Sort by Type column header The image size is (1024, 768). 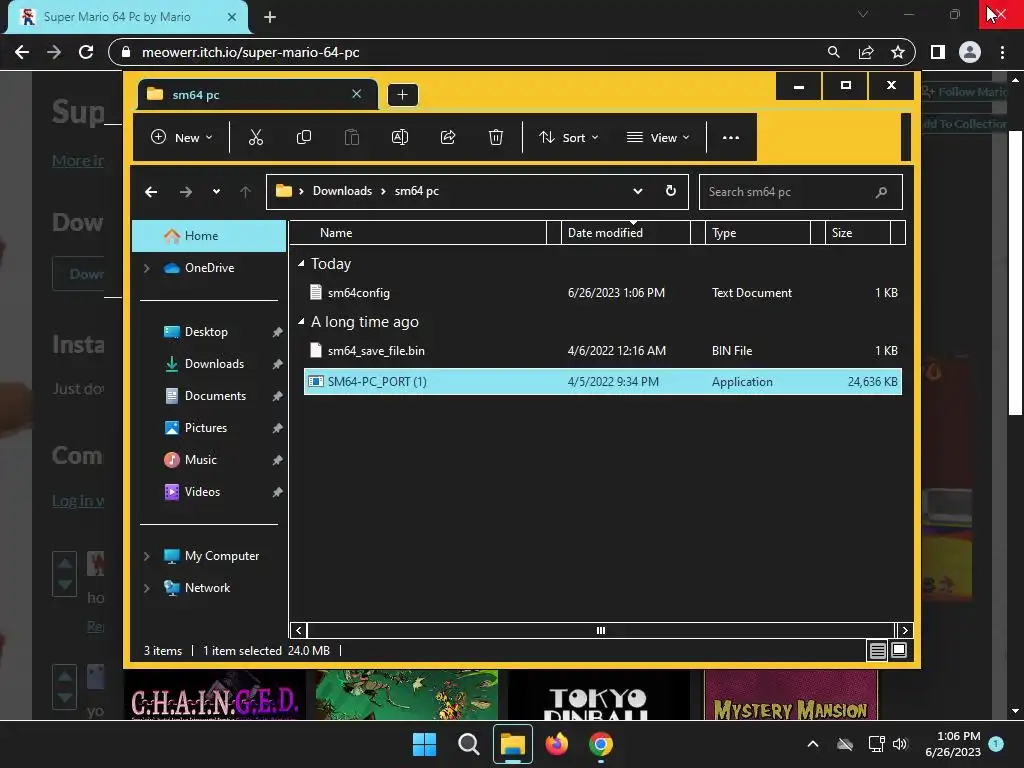[x=758, y=232]
